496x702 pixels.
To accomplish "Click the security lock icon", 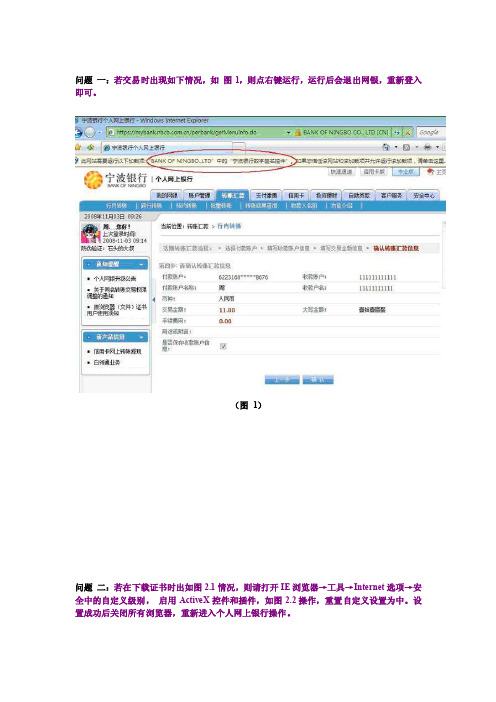I will [298, 133].
